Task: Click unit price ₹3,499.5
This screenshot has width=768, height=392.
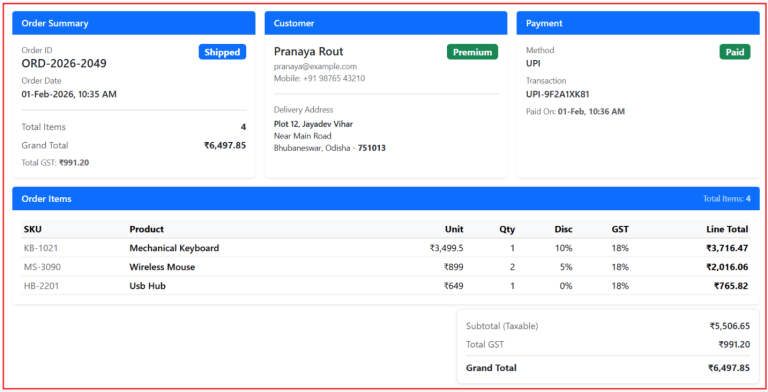Action: pos(446,248)
